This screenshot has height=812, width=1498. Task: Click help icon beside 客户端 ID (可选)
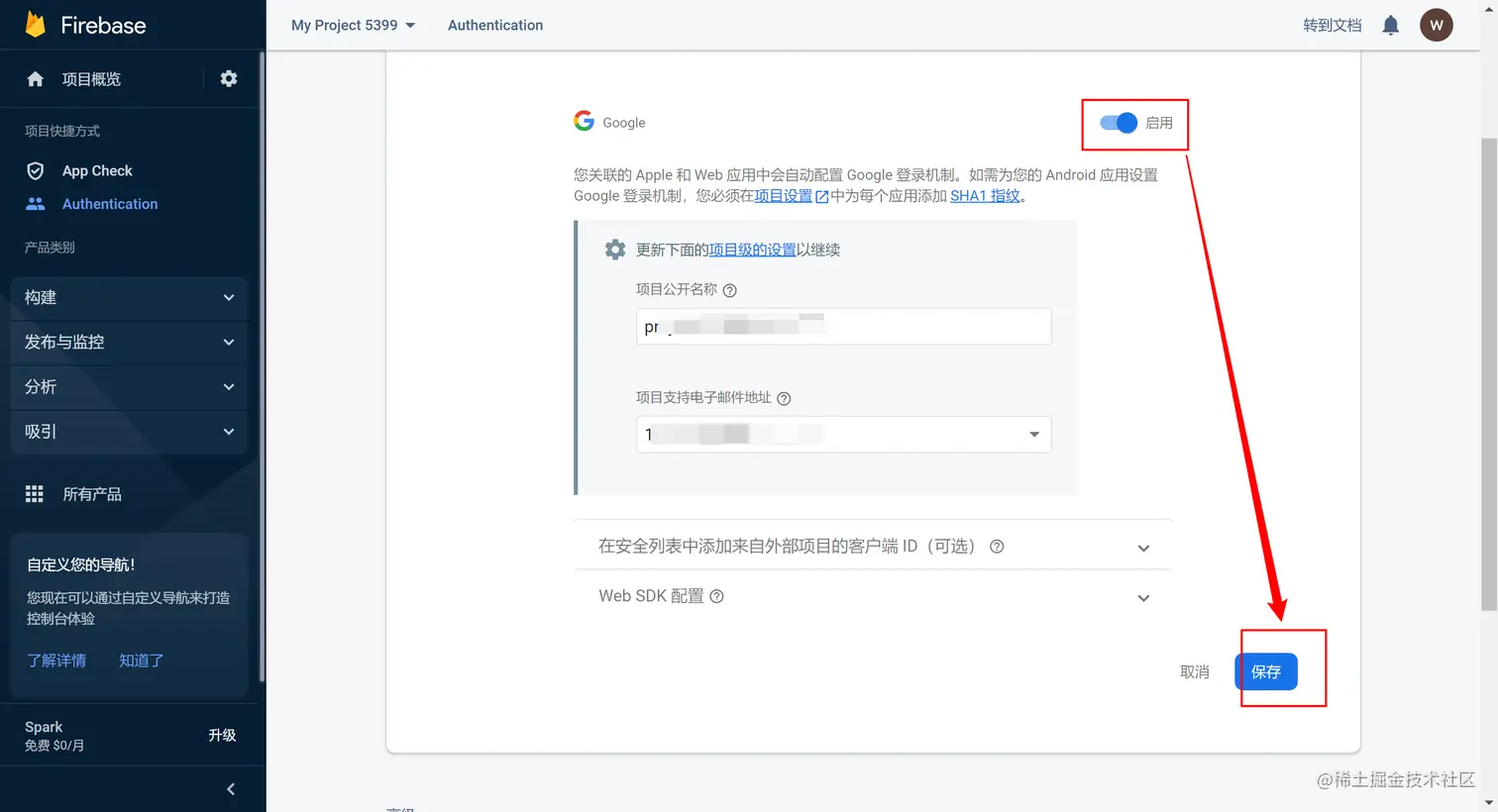pyautogui.click(x=997, y=547)
